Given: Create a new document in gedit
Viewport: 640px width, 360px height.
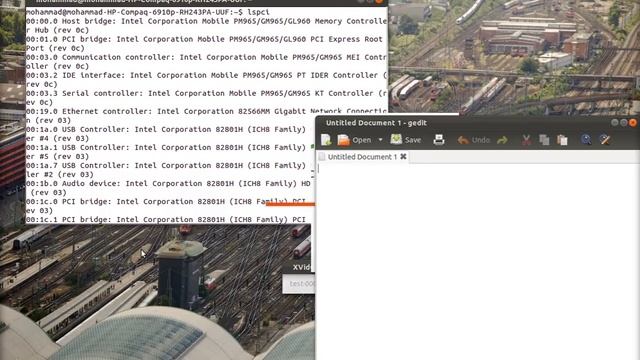Looking at the screenshot, I should [326, 140].
